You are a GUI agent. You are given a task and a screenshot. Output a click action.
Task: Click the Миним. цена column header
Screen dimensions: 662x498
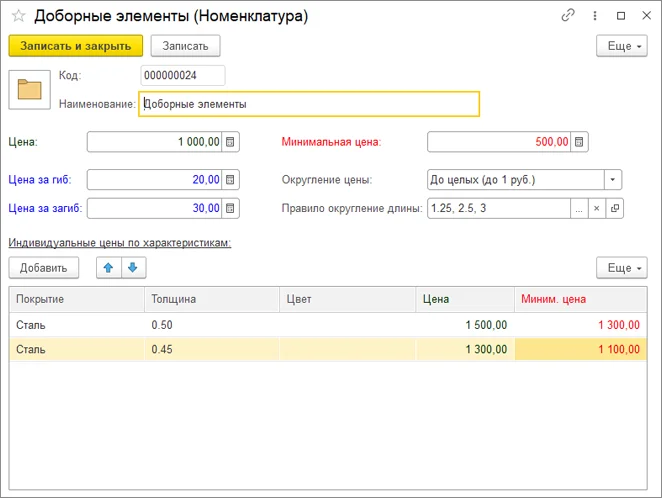click(581, 299)
